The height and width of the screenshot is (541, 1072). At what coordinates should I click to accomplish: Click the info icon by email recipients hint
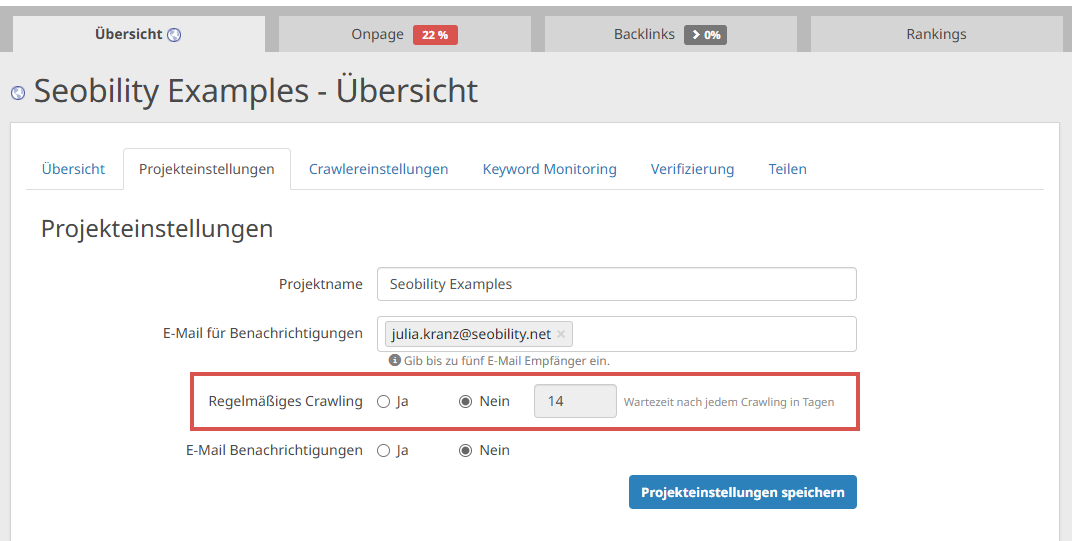point(394,360)
